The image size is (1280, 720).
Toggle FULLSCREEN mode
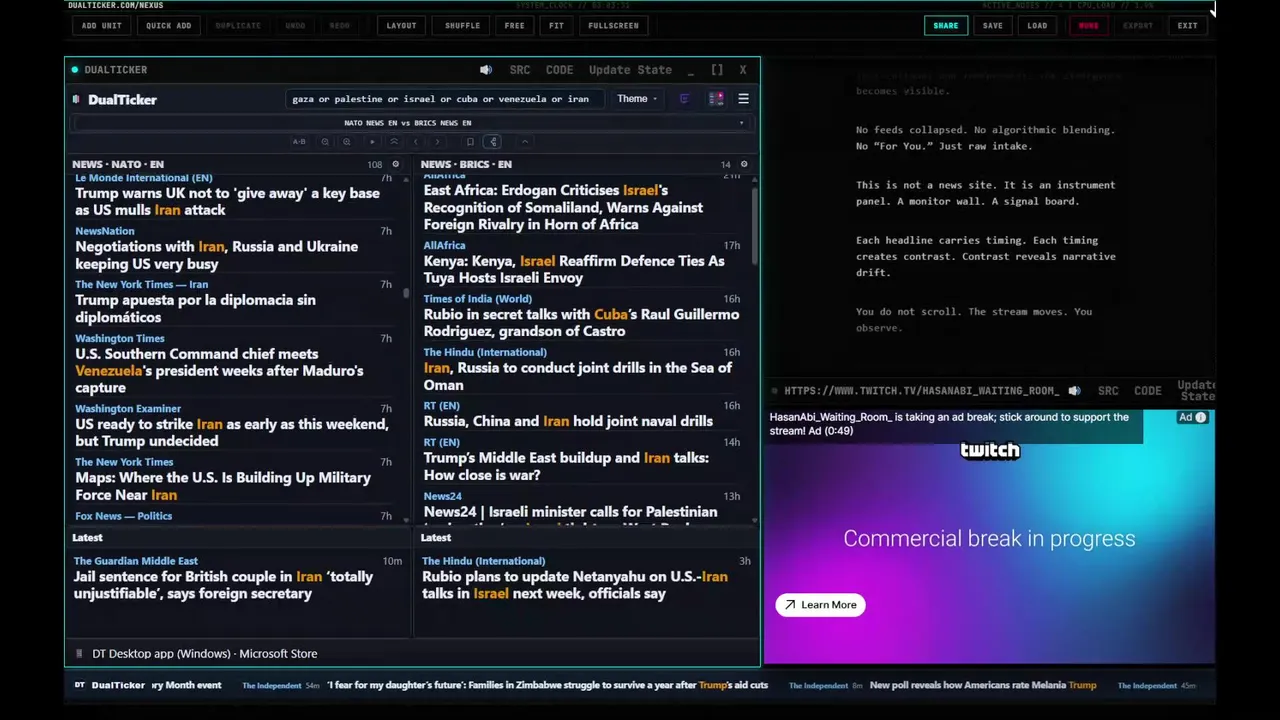click(x=613, y=26)
